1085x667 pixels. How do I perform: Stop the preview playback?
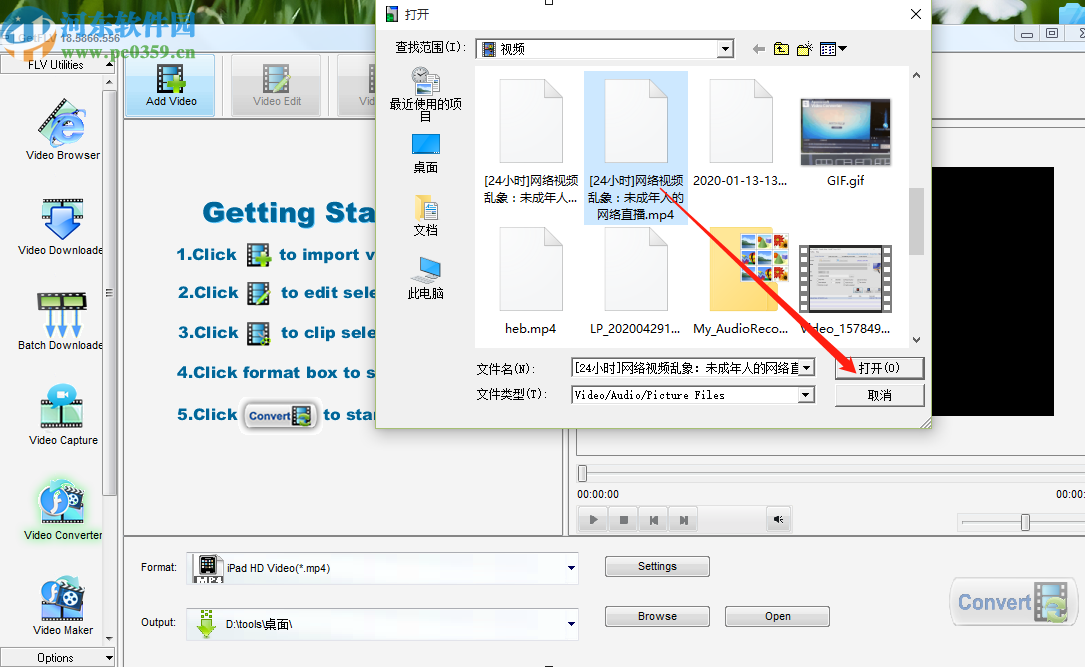tap(623, 520)
